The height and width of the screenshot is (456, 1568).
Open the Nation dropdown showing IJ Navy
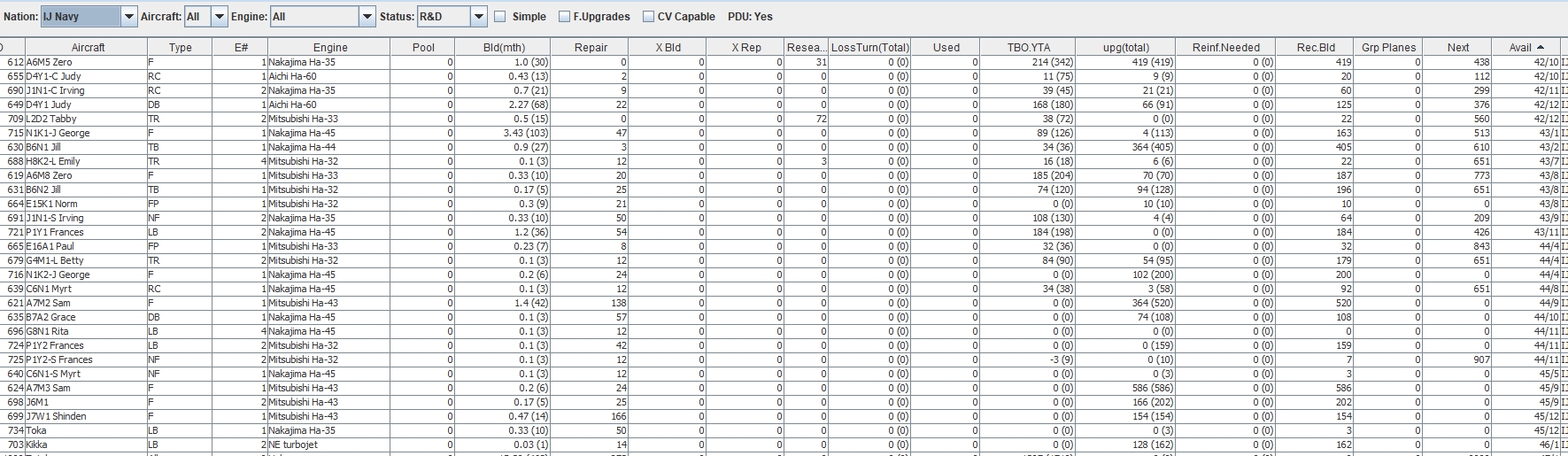(x=89, y=16)
